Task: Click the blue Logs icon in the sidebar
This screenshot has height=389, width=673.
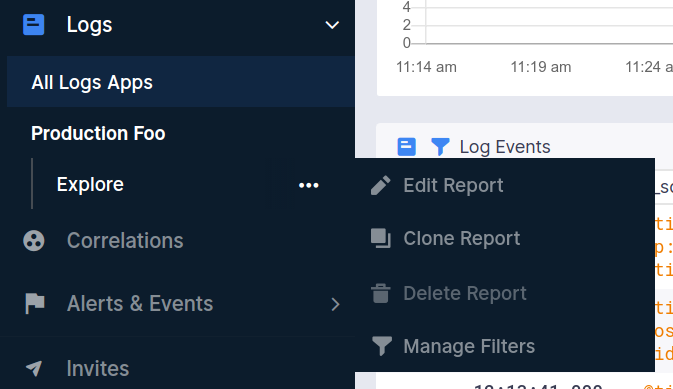Action: 33,25
